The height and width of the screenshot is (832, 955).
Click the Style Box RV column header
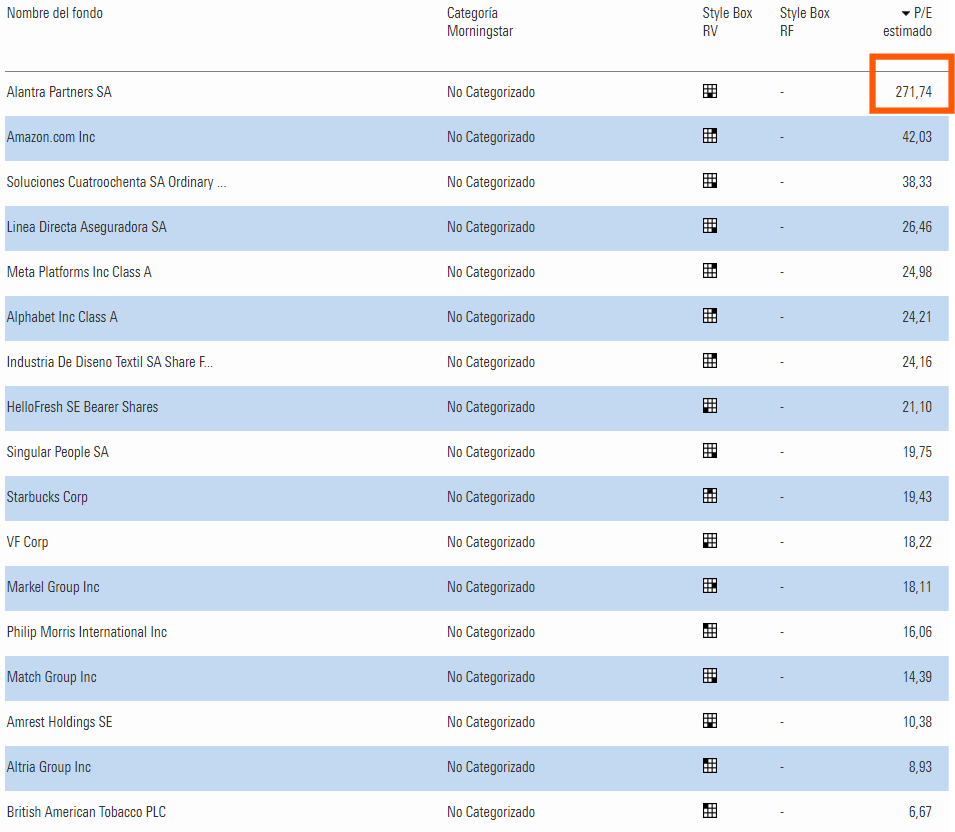[727, 22]
